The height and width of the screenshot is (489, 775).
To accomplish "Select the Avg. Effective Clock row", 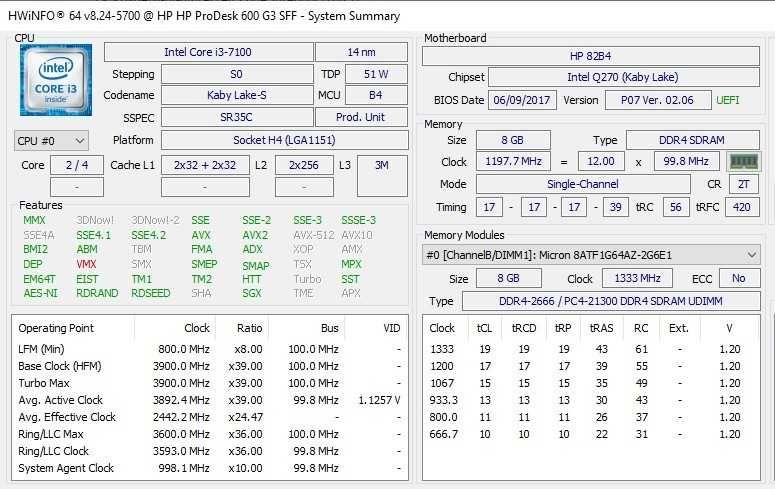I will coord(210,417).
